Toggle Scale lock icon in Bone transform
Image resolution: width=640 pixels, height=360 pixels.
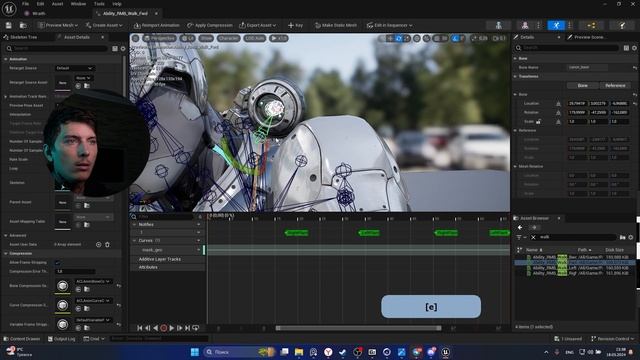(538, 122)
